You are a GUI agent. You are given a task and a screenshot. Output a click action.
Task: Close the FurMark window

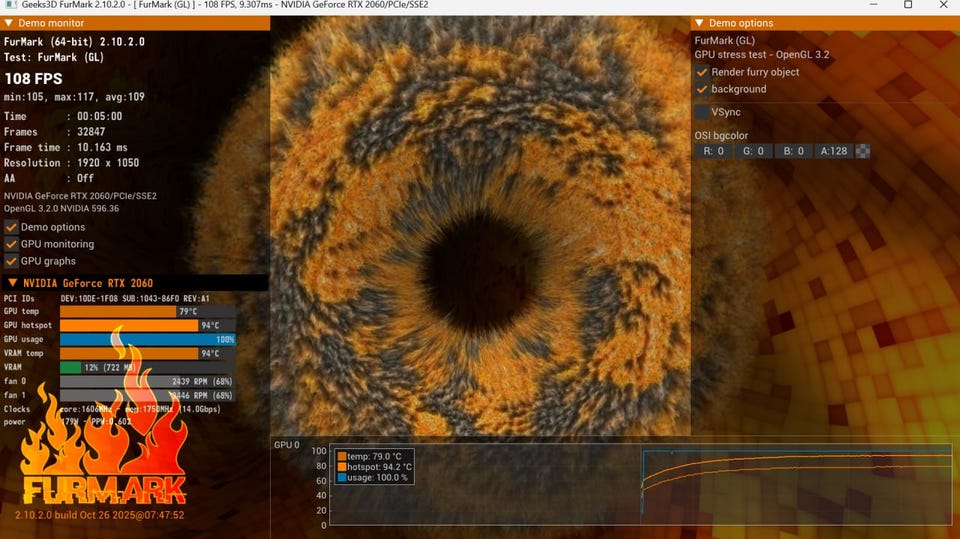(x=943, y=5)
